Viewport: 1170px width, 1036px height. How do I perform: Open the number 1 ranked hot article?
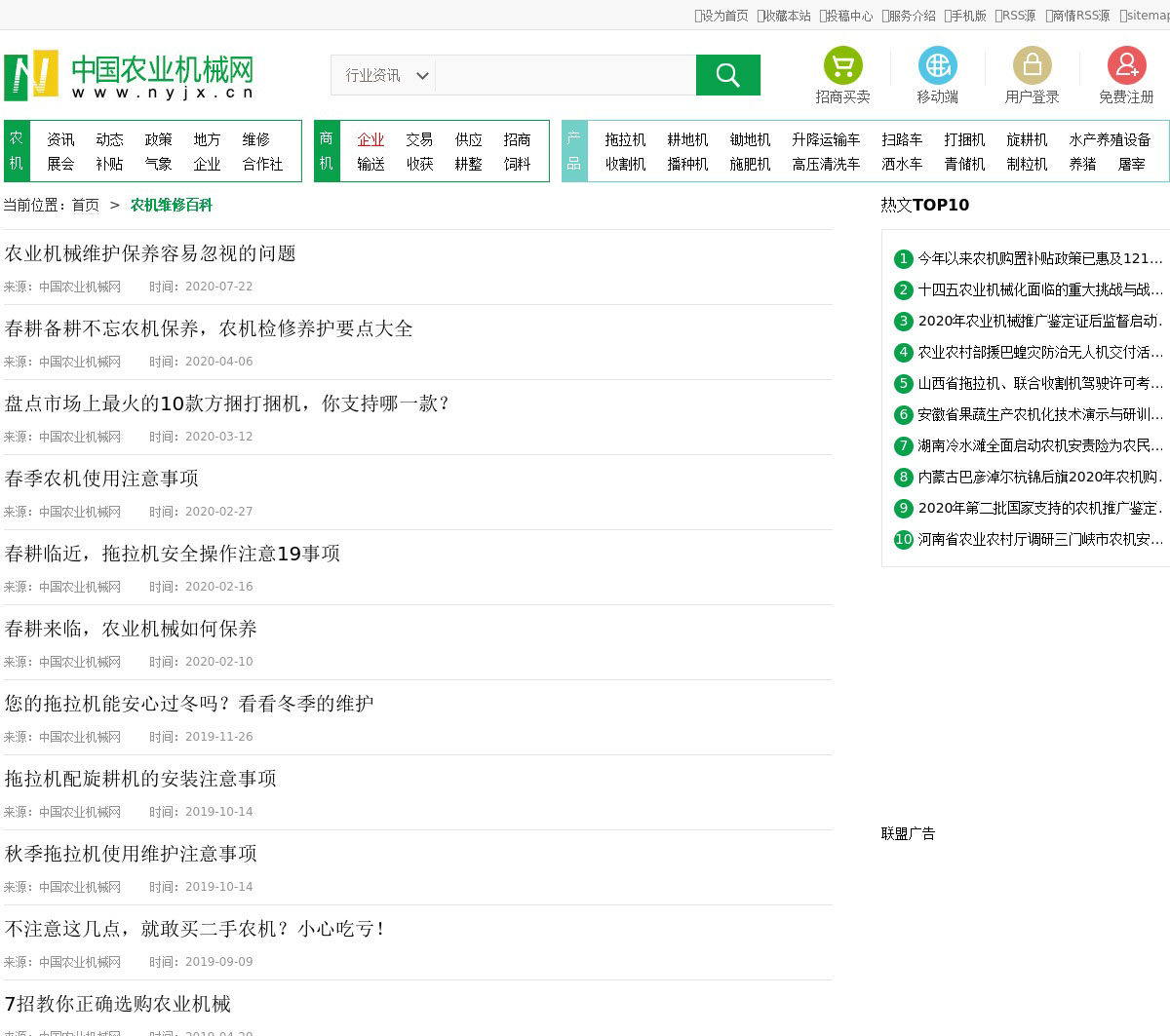1039,258
